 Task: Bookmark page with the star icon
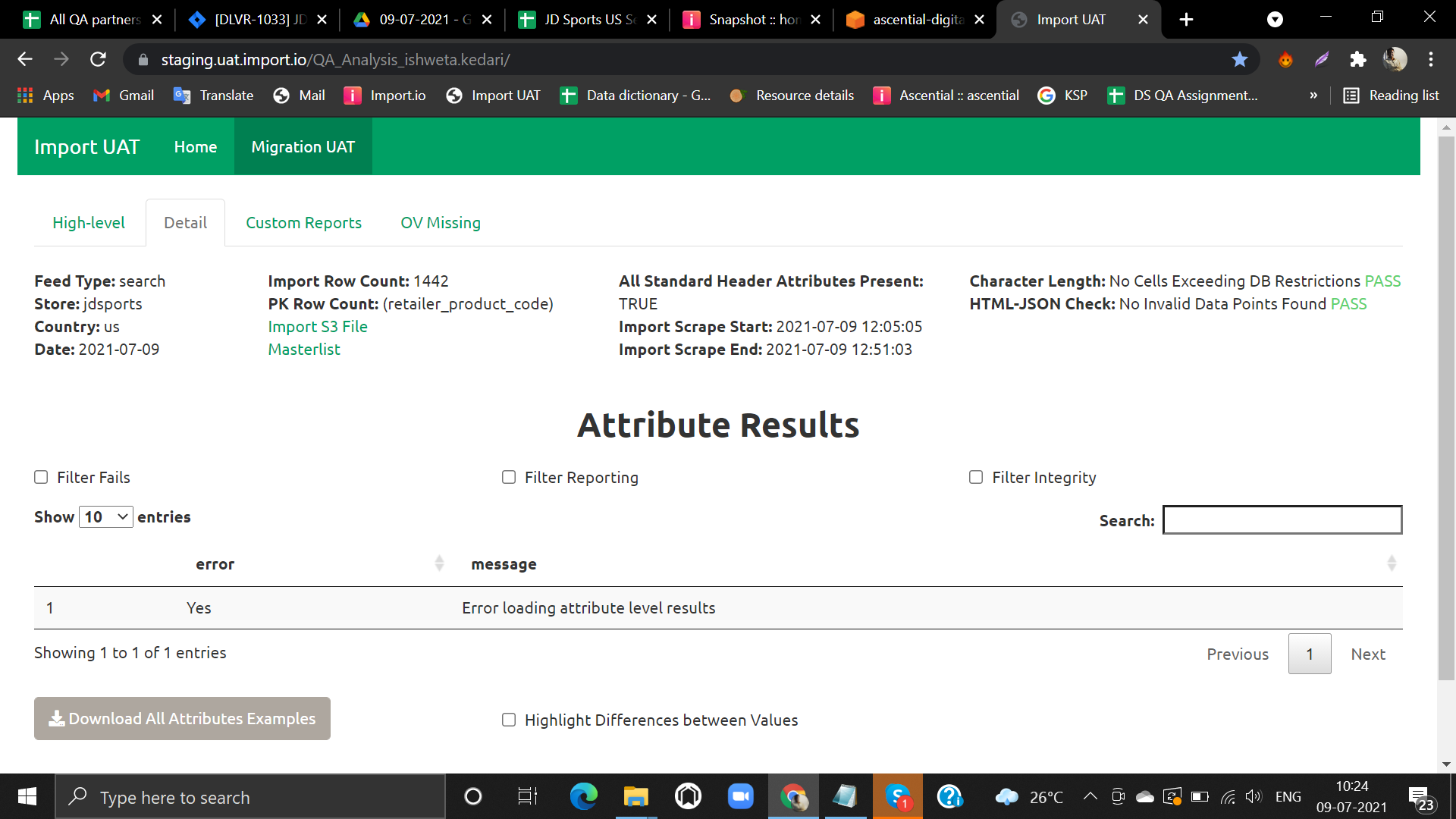pos(1239,59)
